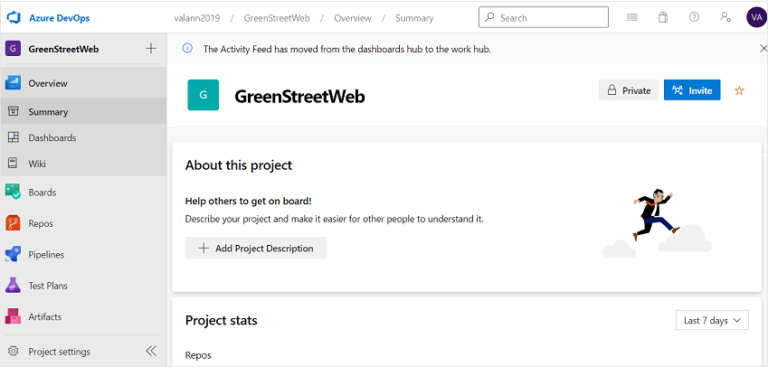Open the Boards hub icon
This screenshot has height=367, width=768.
point(13,192)
